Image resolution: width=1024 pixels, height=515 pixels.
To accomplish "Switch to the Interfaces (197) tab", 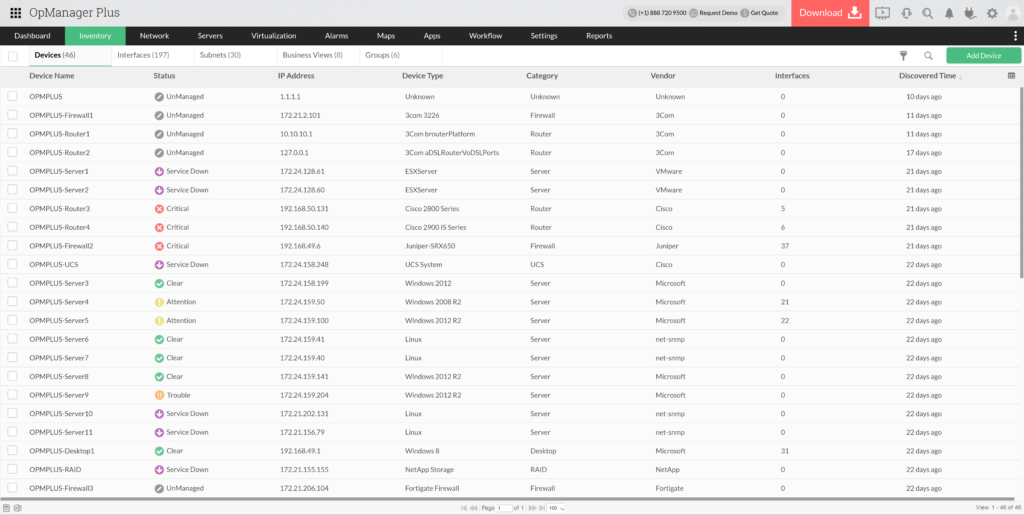I will 143,55.
